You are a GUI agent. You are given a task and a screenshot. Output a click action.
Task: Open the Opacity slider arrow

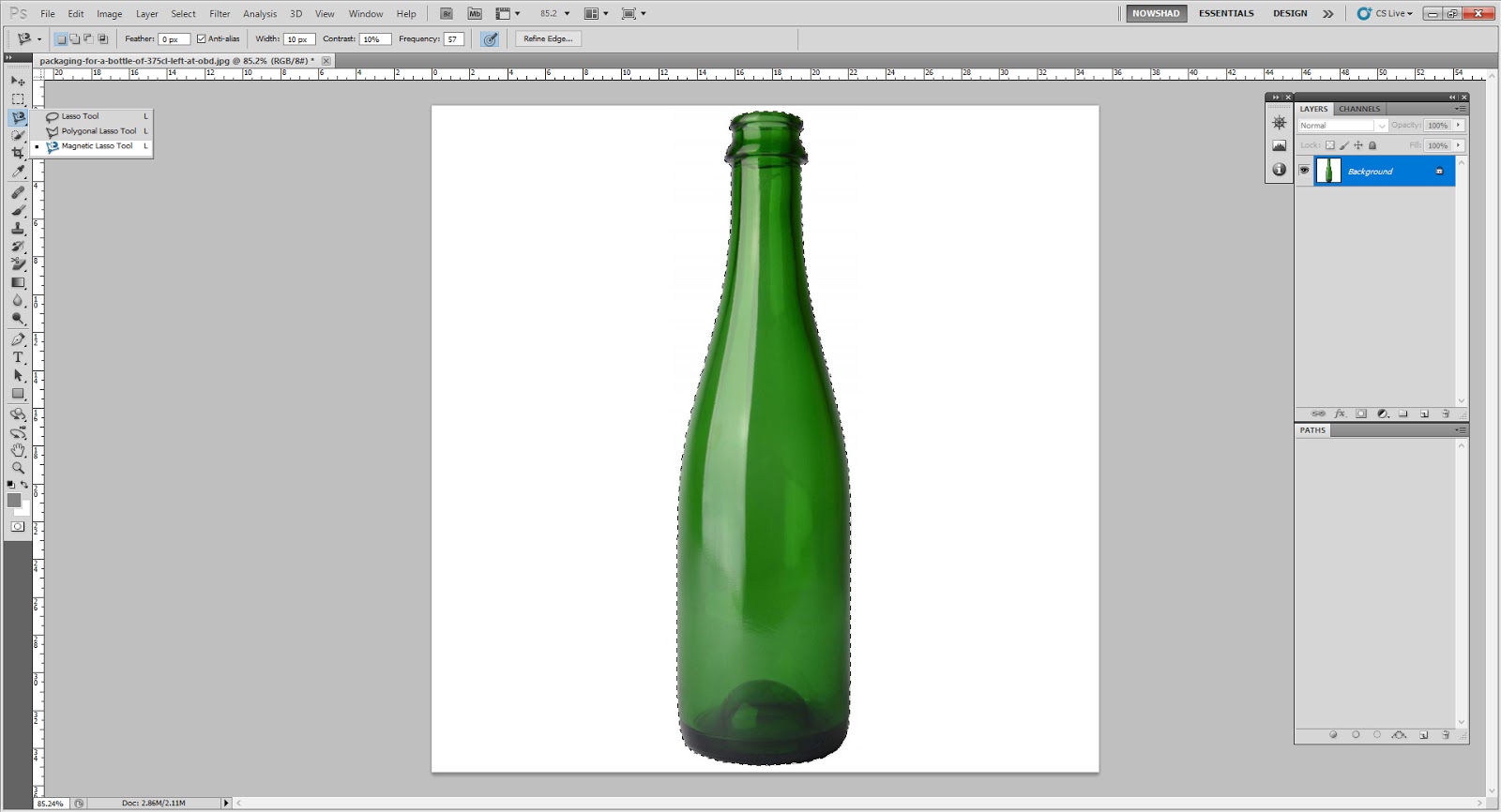(x=1458, y=125)
